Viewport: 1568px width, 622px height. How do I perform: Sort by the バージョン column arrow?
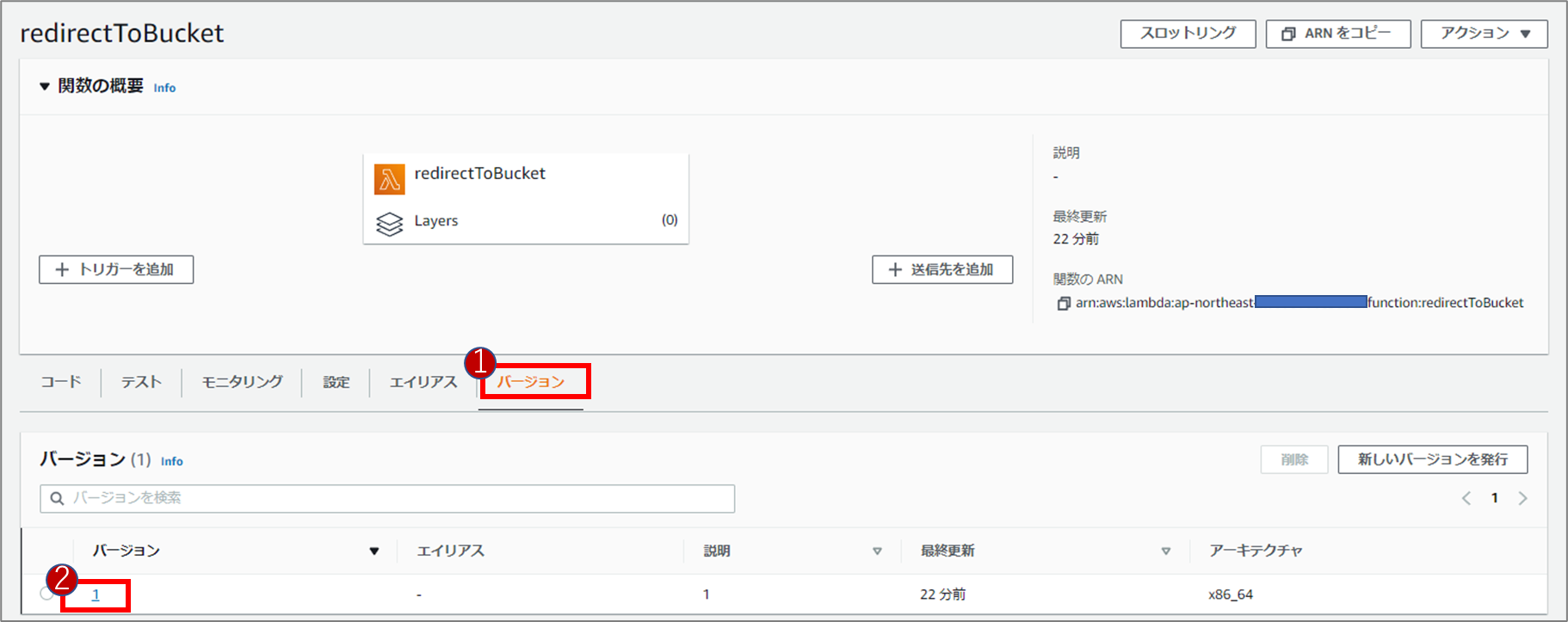374,551
